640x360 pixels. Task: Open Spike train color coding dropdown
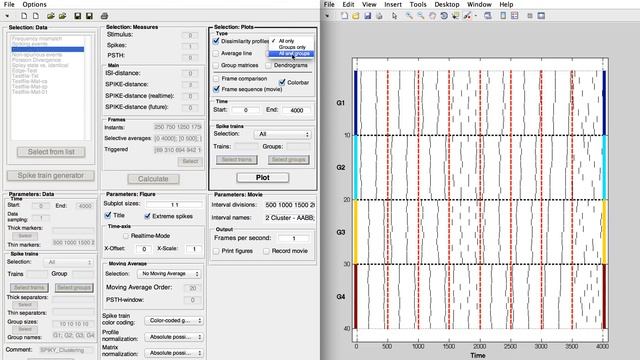click(x=174, y=321)
